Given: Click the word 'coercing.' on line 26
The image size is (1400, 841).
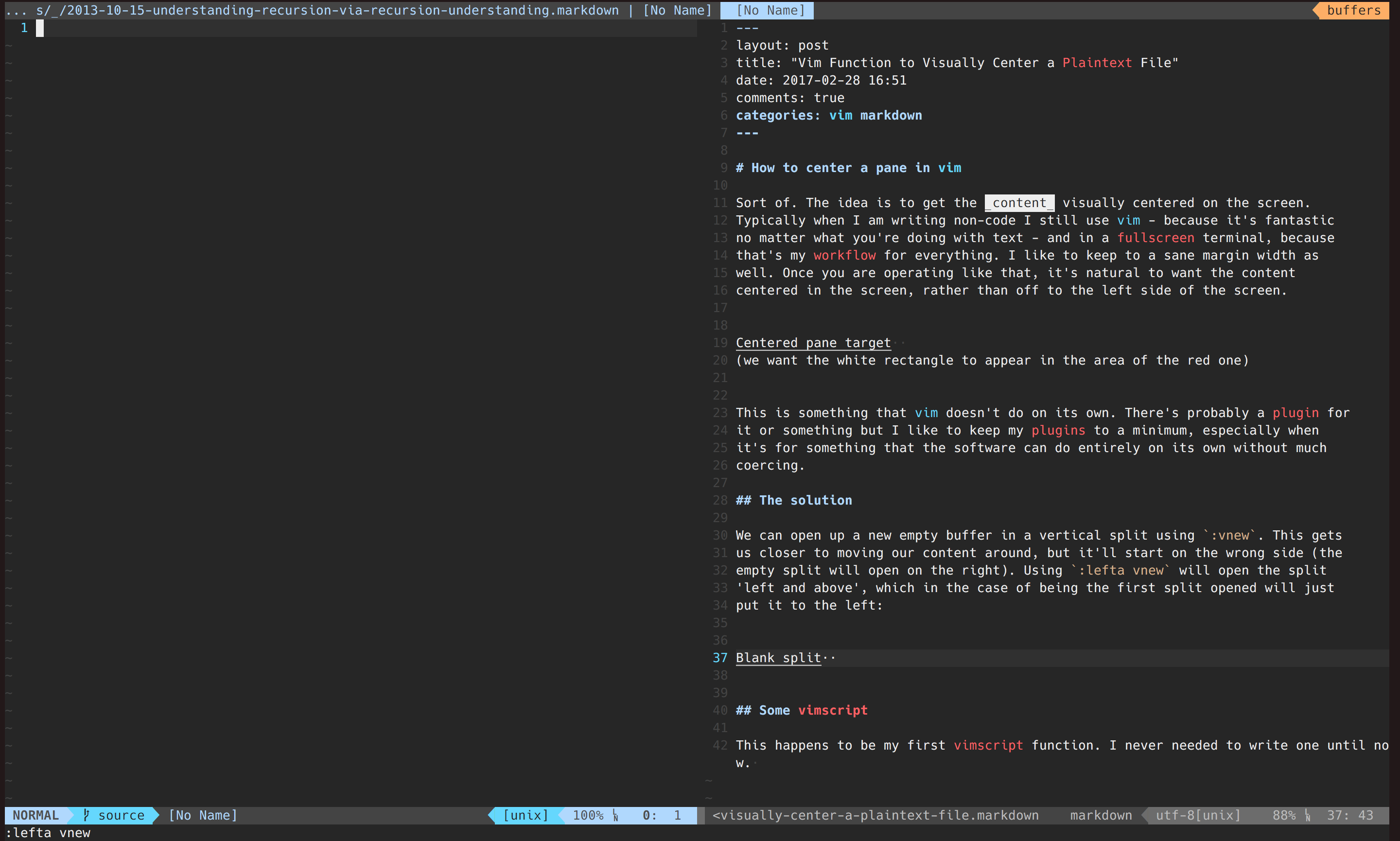Looking at the screenshot, I should tap(770, 465).
